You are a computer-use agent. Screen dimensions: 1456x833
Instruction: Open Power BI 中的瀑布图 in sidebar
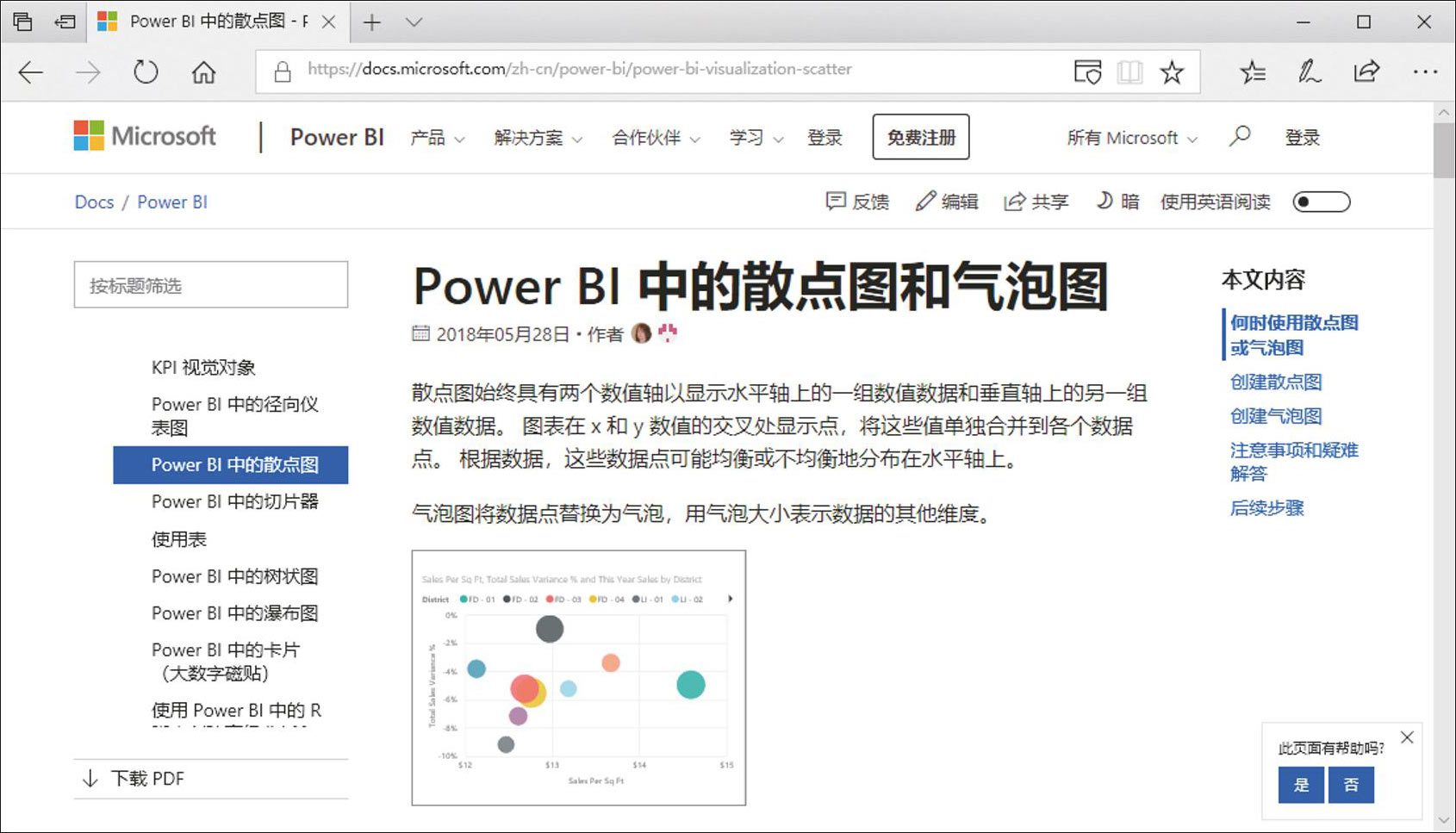pyautogui.click(x=235, y=613)
